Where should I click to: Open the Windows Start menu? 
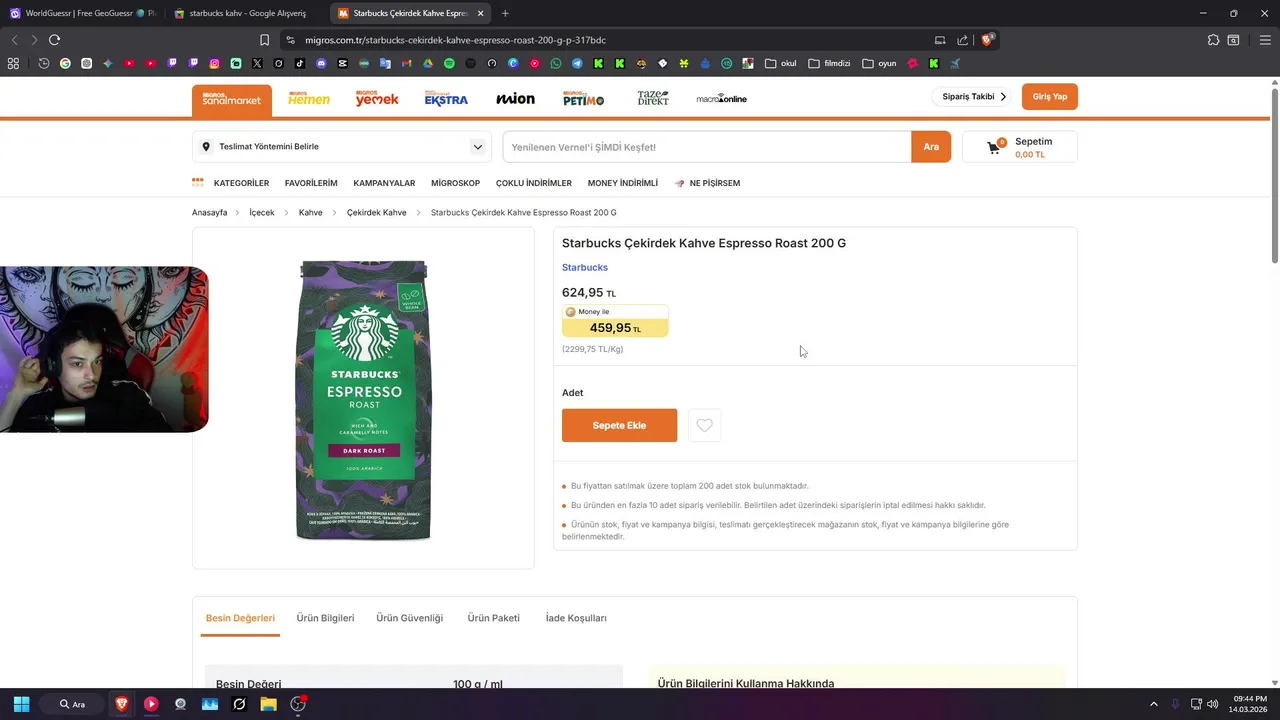(x=21, y=704)
